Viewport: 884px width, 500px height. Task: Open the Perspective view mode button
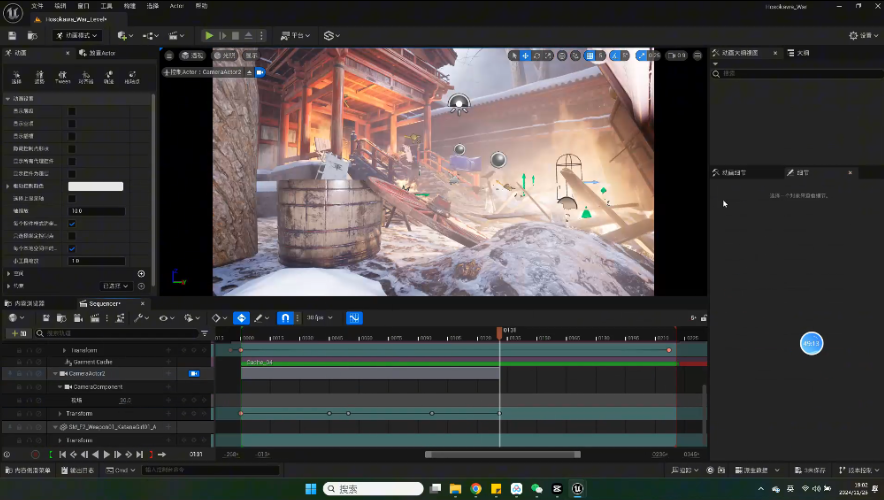coord(192,55)
